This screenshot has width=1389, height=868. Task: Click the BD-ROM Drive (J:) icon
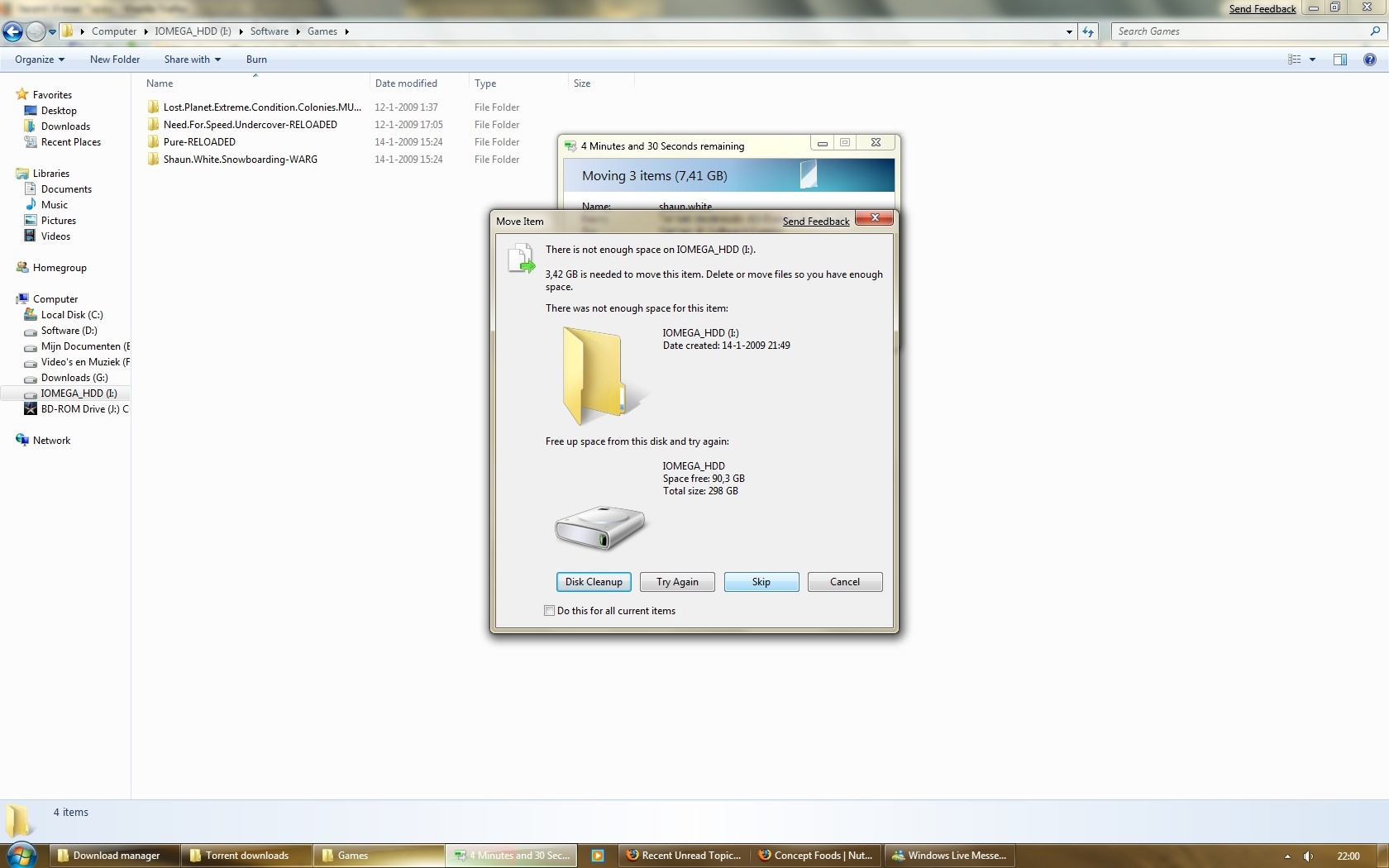click(x=31, y=409)
